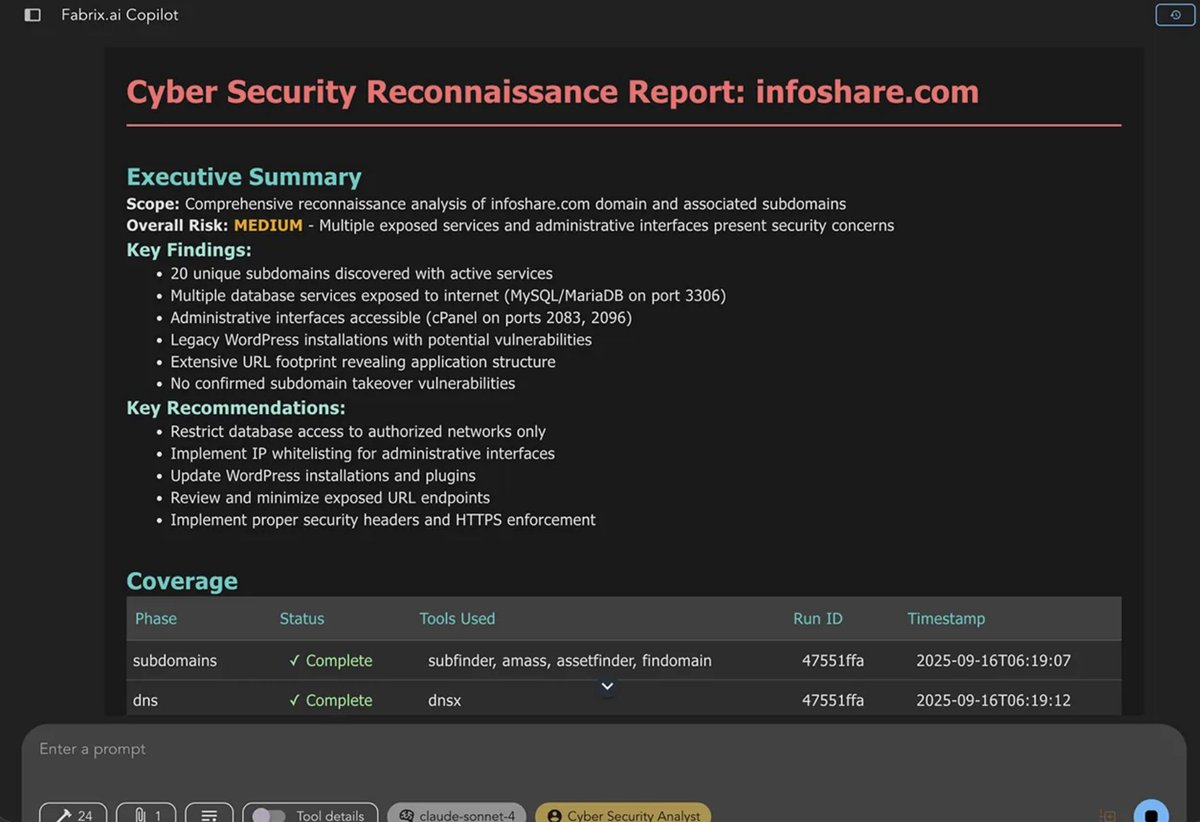The height and width of the screenshot is (822, 1200).
Task: Click the Update WordPress installations recommendation
Action: pos(323,476)
